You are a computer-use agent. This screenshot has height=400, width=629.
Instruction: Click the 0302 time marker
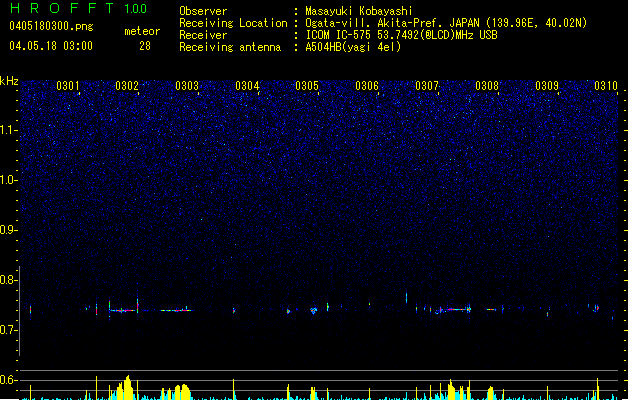coord(127,86)
